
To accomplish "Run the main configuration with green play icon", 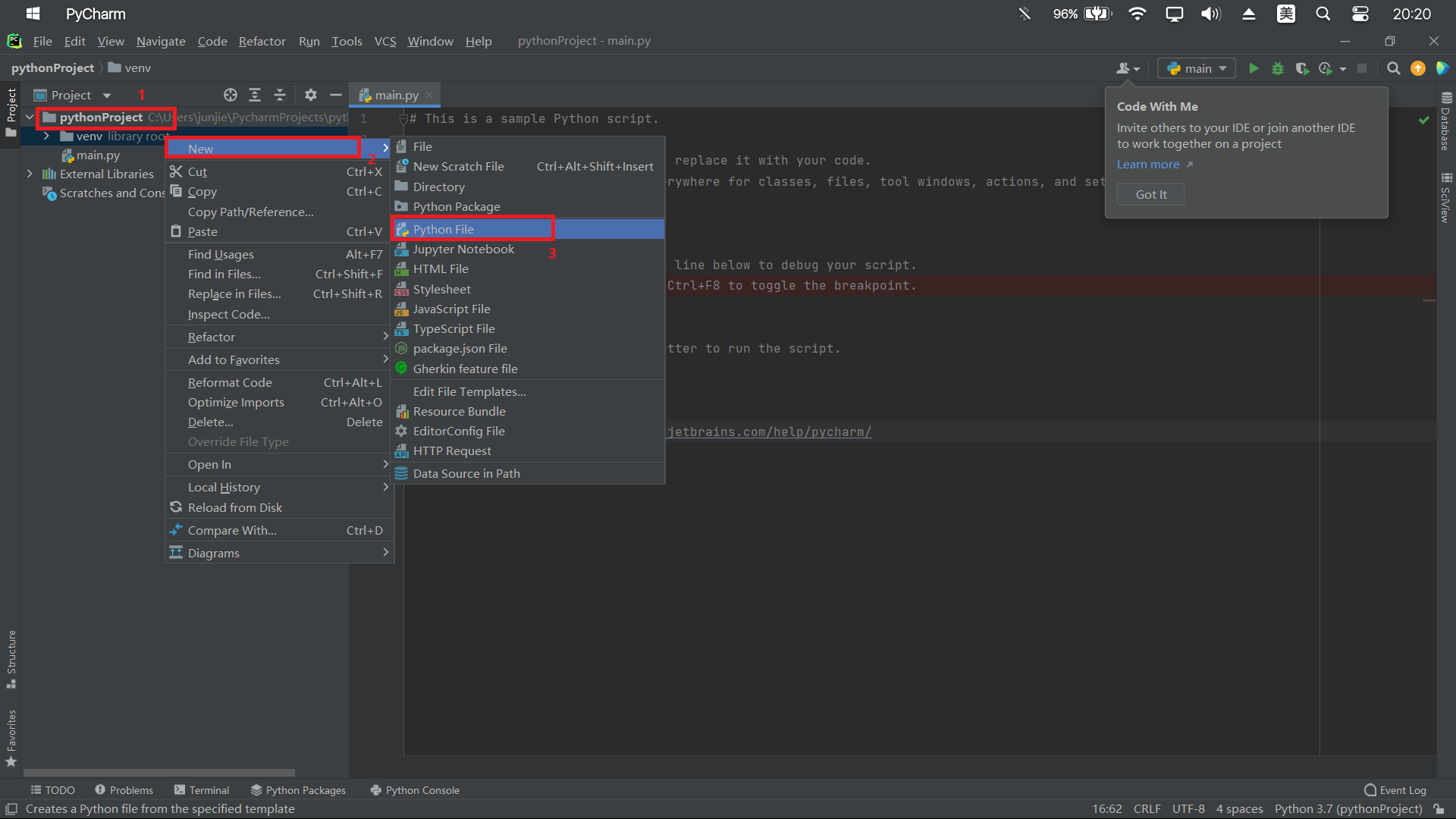I will coord(1254,68).
